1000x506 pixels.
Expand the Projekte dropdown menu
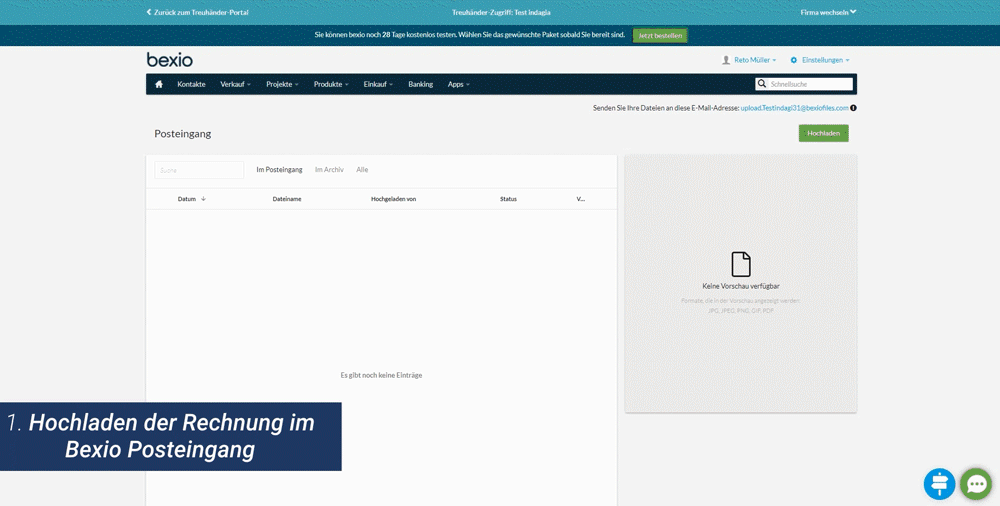pos(282,84)
